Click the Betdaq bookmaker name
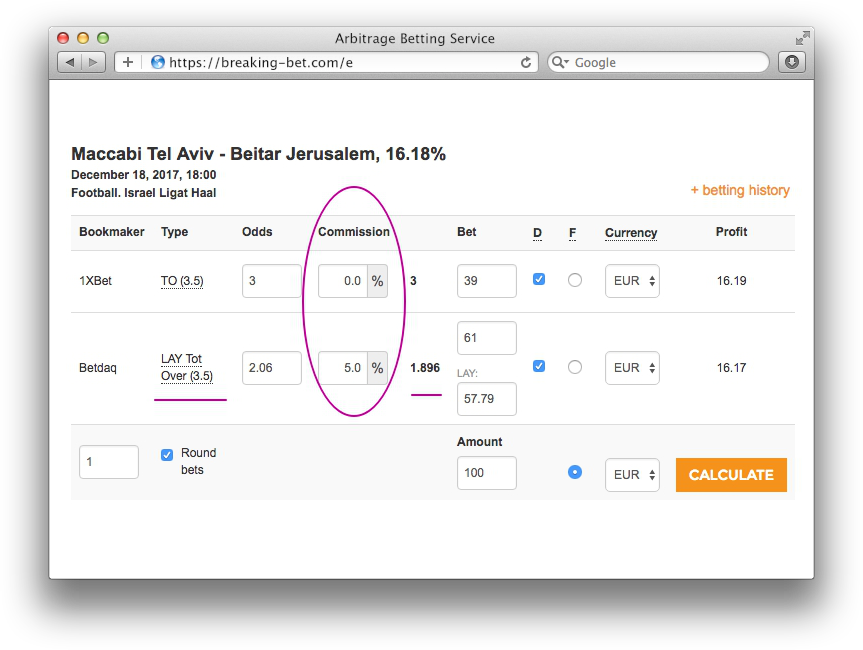 coord(97,368)
